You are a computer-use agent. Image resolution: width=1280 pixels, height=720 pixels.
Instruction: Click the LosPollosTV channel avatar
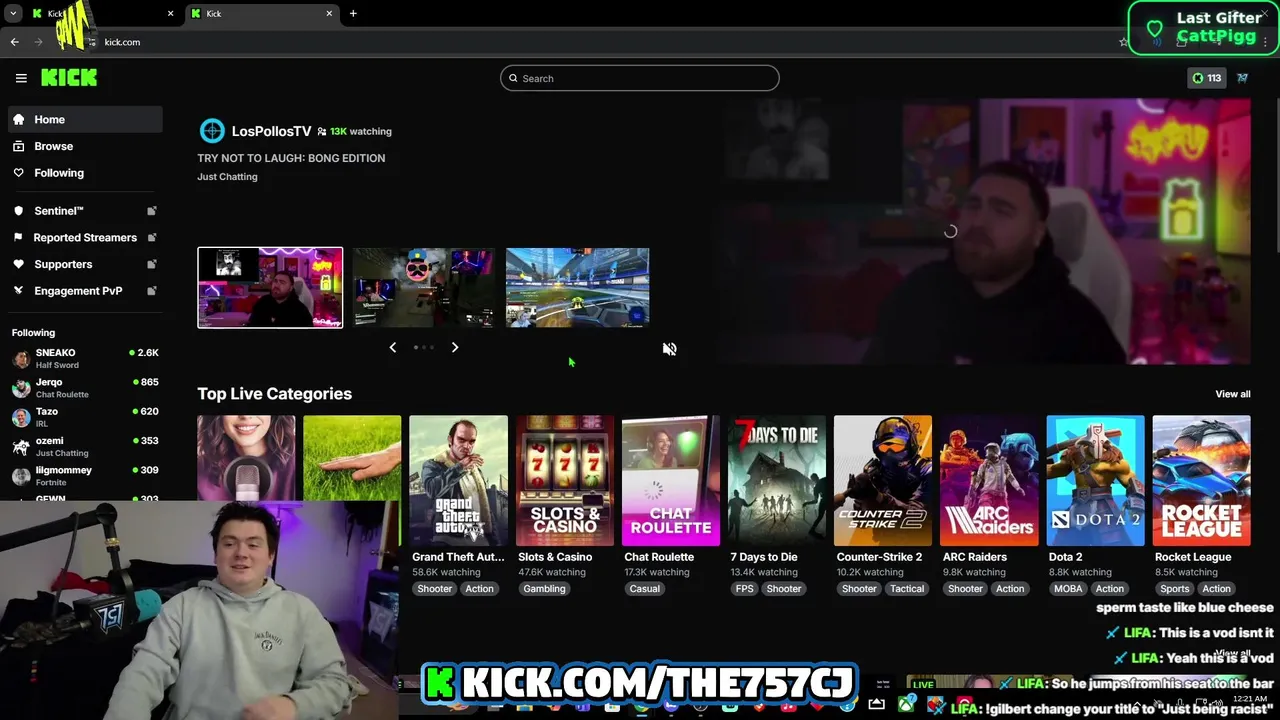coord(212,131)
